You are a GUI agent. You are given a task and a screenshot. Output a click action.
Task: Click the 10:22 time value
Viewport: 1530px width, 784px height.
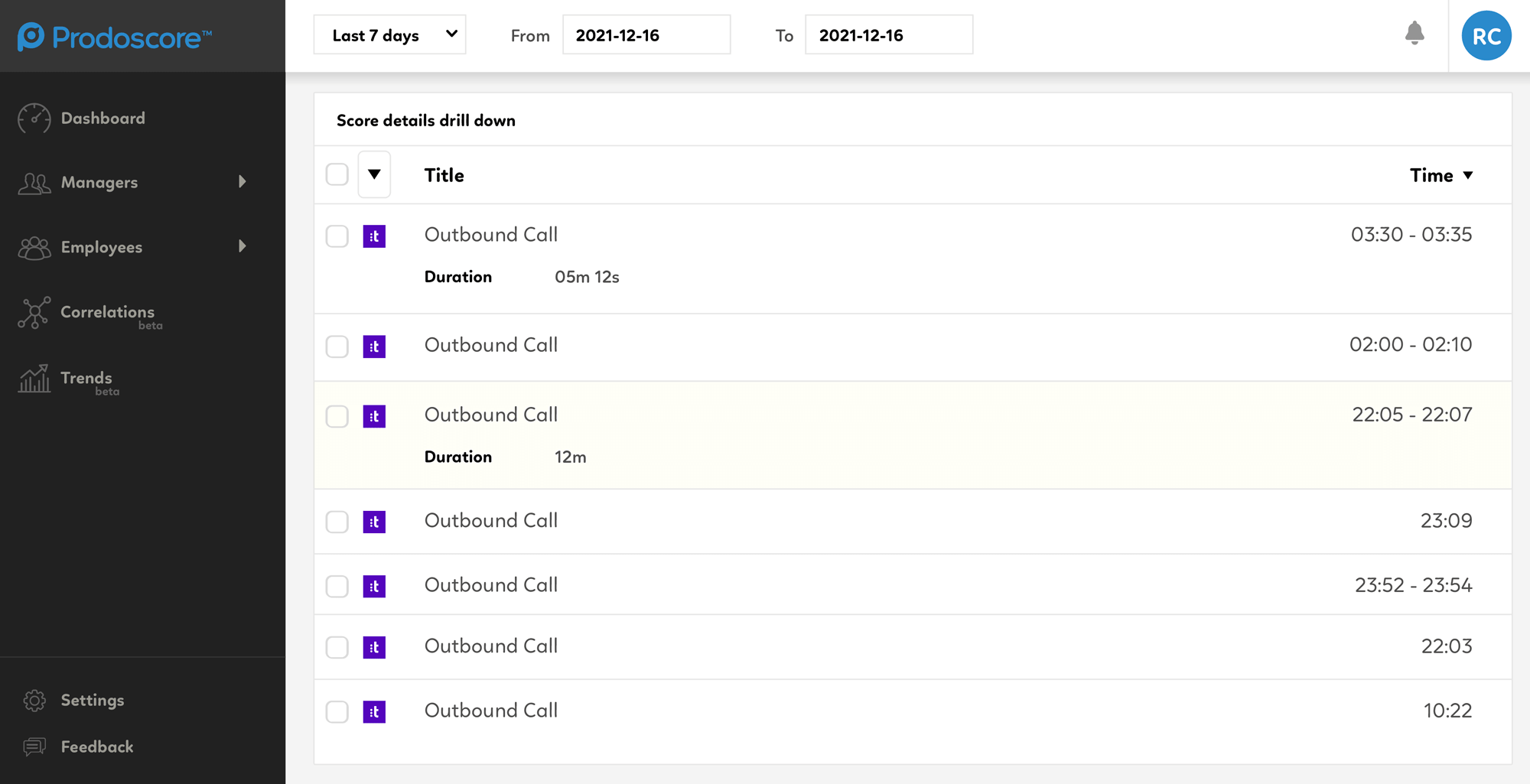point(1448,711)
